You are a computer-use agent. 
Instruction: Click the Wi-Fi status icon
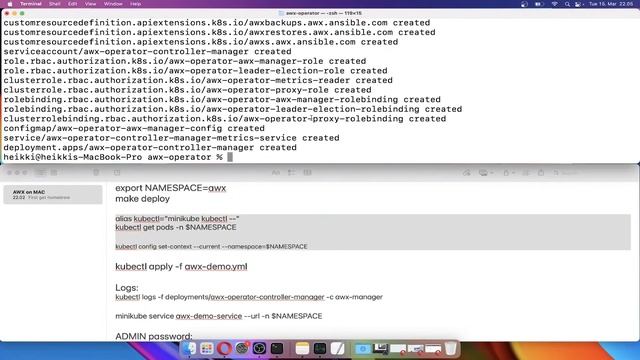coord(554,4)
